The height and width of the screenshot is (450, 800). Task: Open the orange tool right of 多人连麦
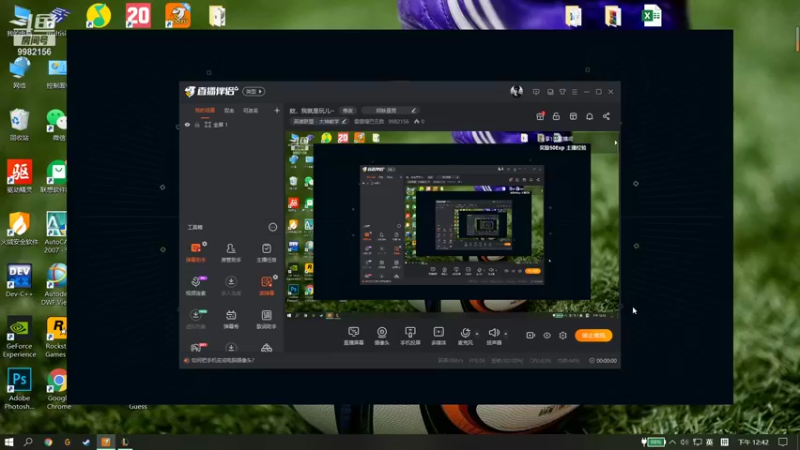tap(266, 286)
